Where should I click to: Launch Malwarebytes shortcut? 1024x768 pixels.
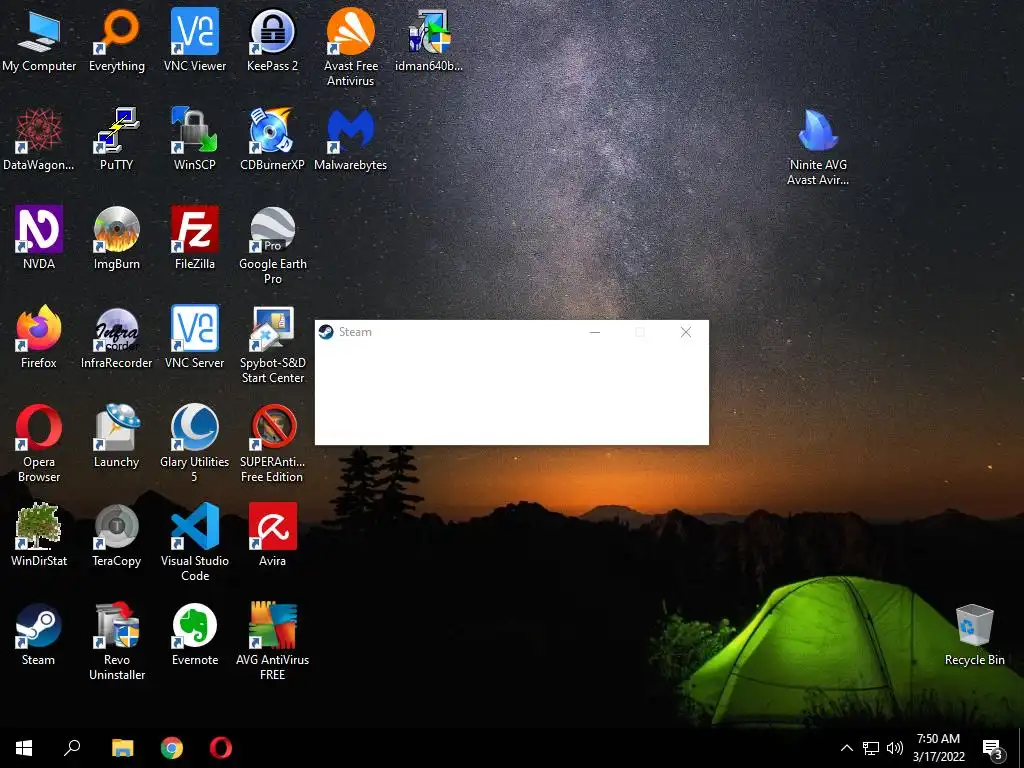(x=351, y=139)
